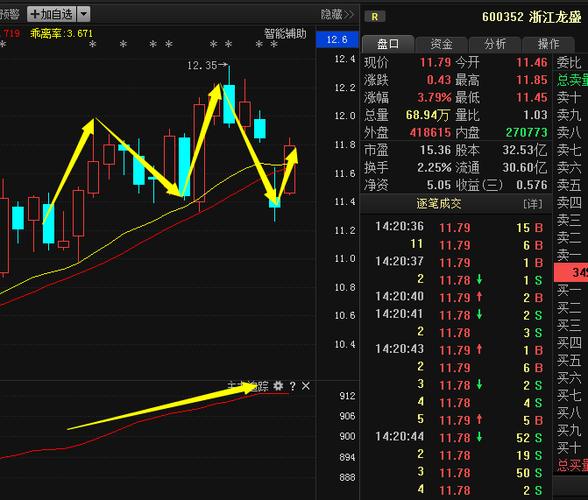Click the 委比 label

[x=568, y=62]
